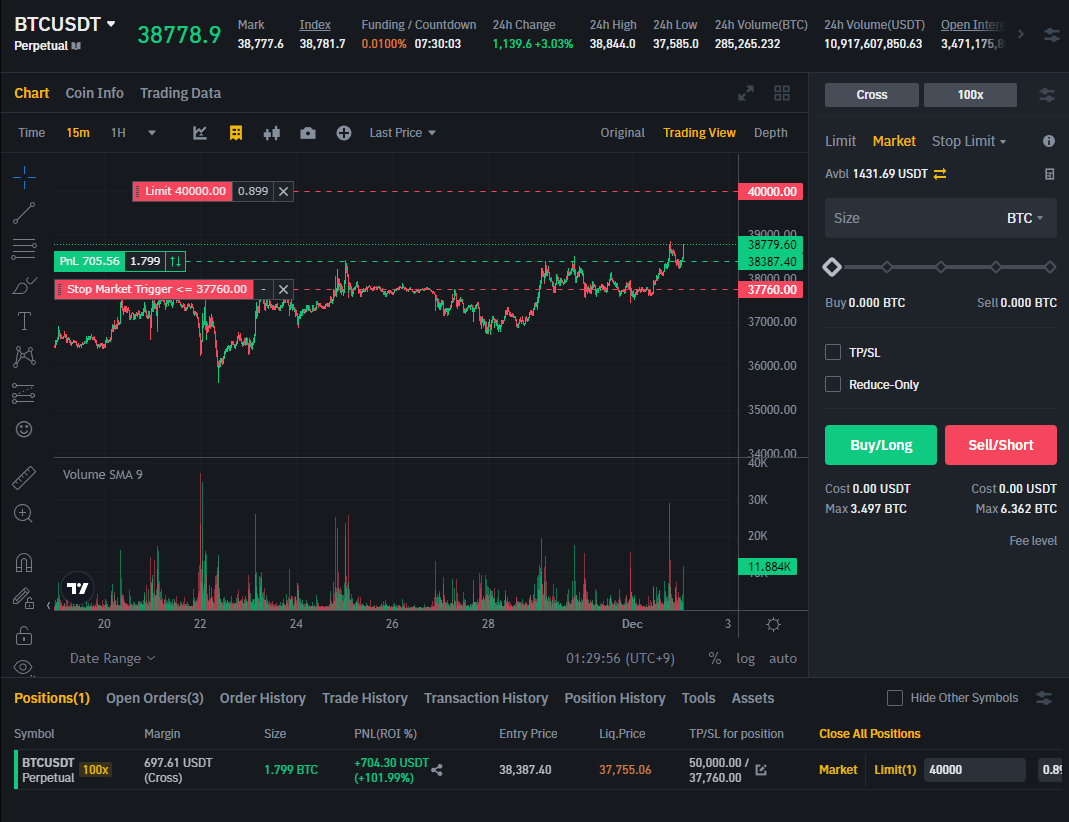The image size is (1069, 822).
Task: Toggle percent scale on the chart
Action: tap(714, 658)
